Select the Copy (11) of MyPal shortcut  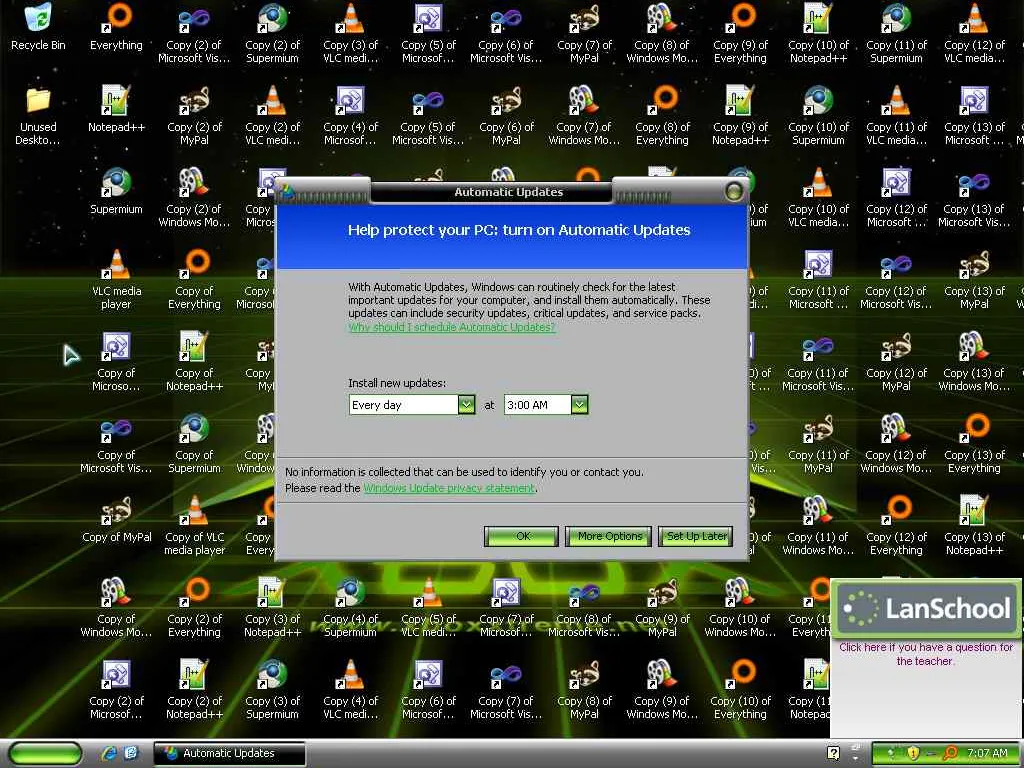click(x=818, y=443)
